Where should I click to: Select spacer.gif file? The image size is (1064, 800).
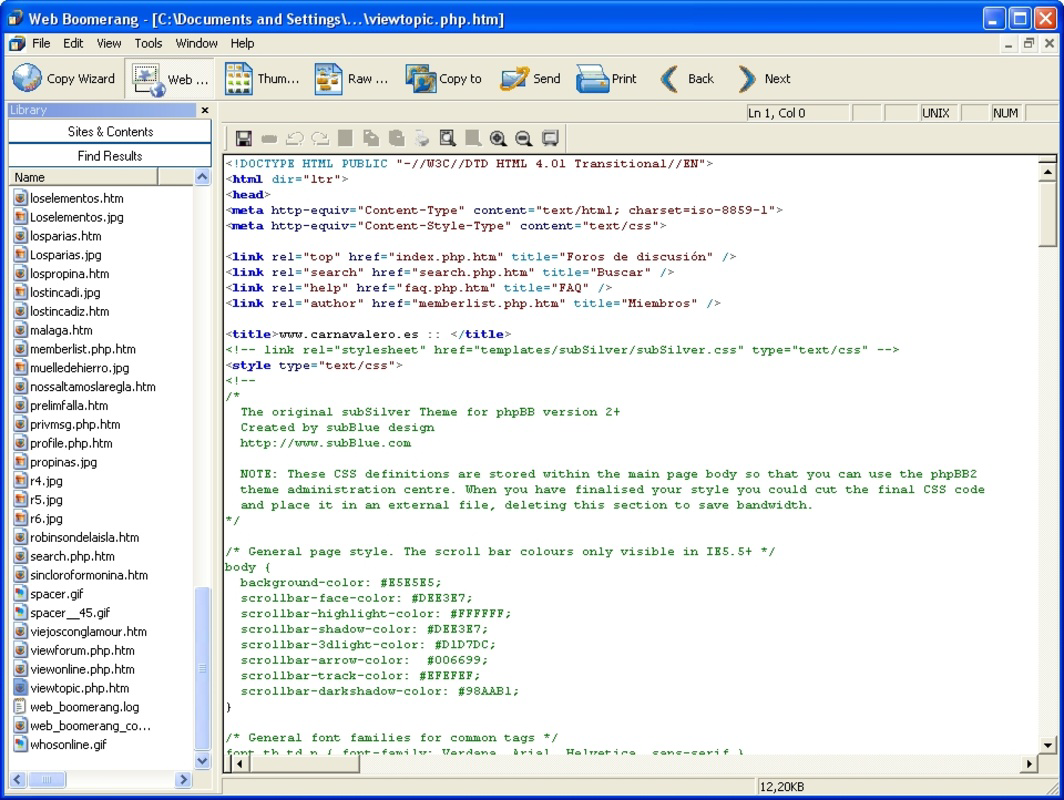click(x=49, y=594)
